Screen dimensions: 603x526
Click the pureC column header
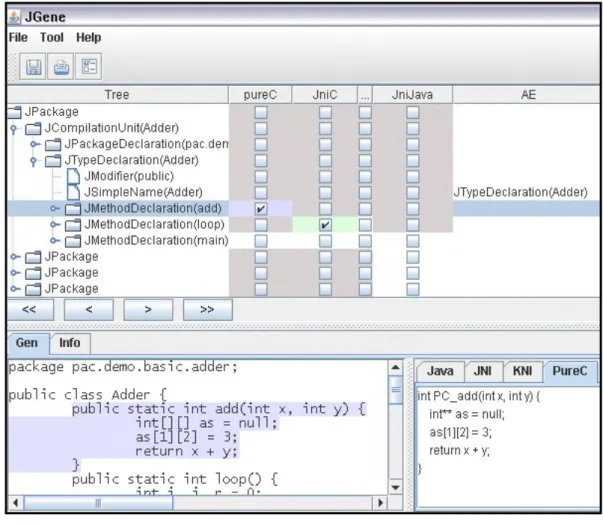(x=260, y=95)
